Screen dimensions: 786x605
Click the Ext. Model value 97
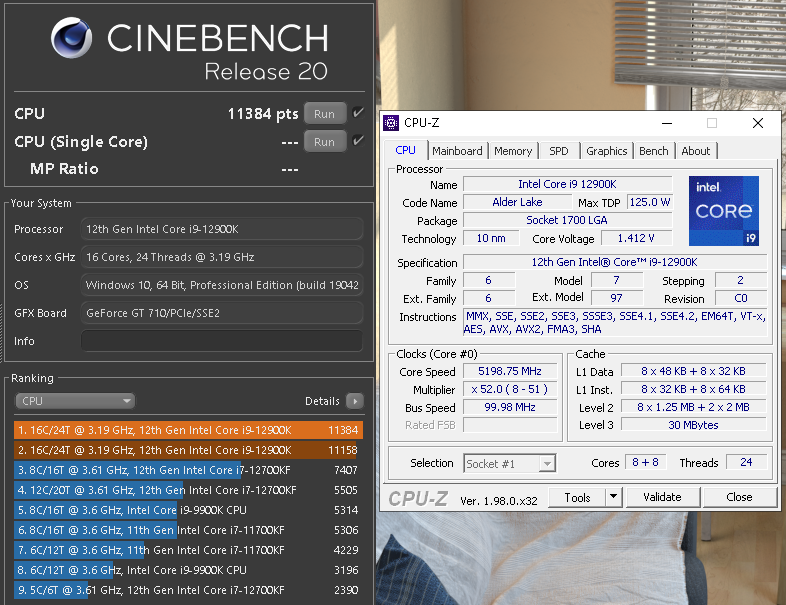coord(617,298)
